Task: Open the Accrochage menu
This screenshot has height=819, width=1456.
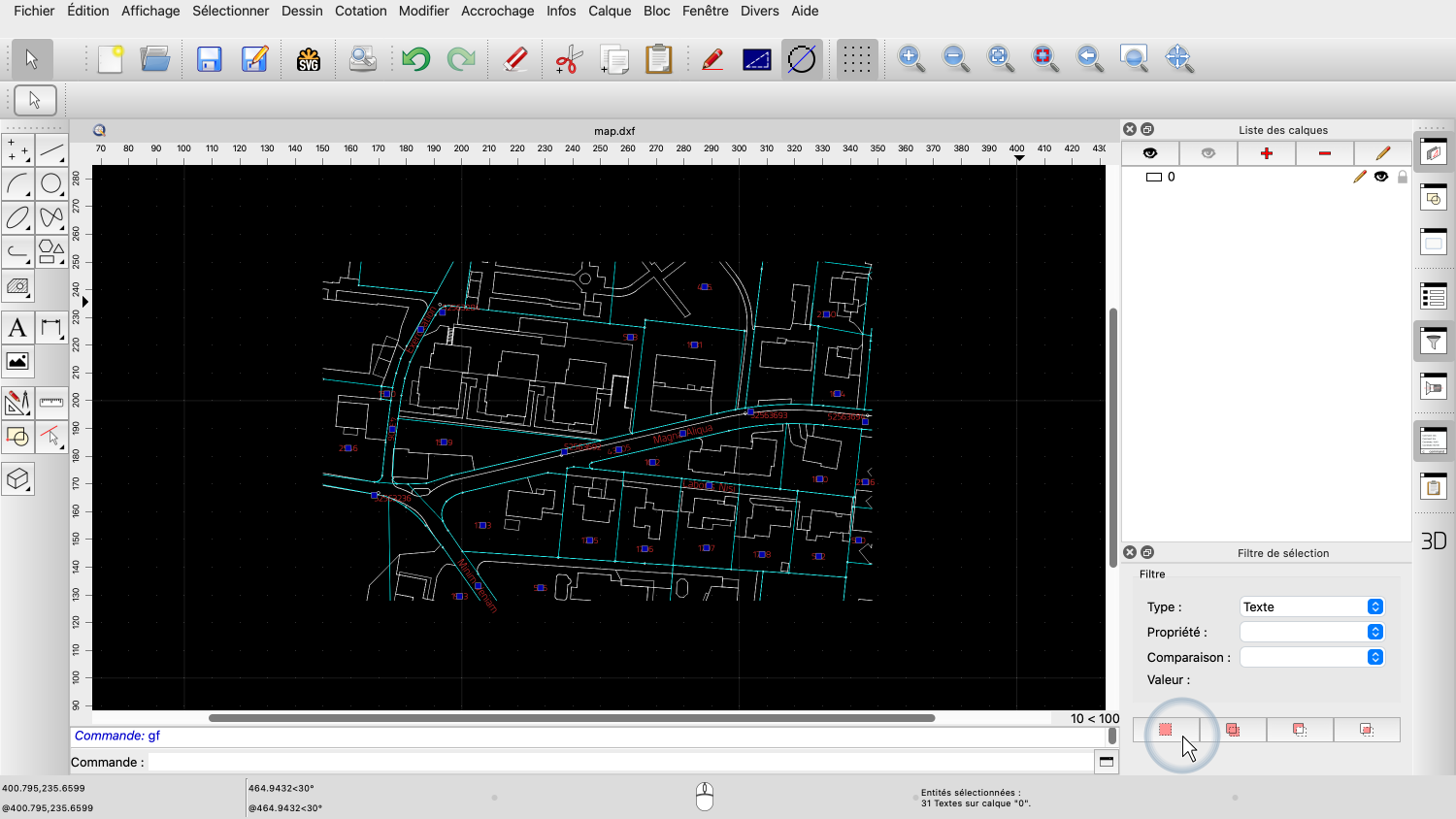Action: (x=497, y=11)
